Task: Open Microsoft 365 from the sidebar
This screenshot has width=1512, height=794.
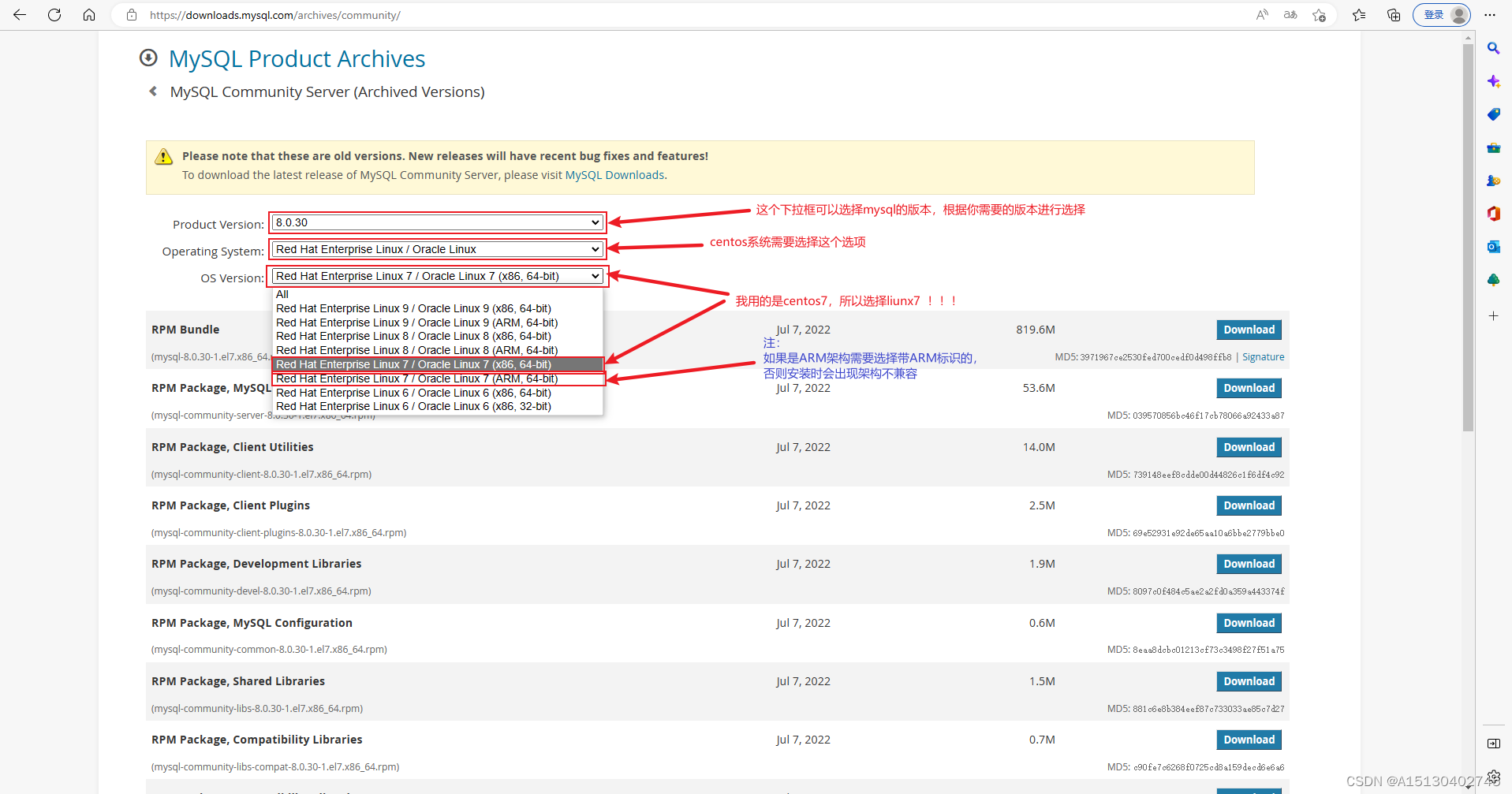Action: [1493, 213]
